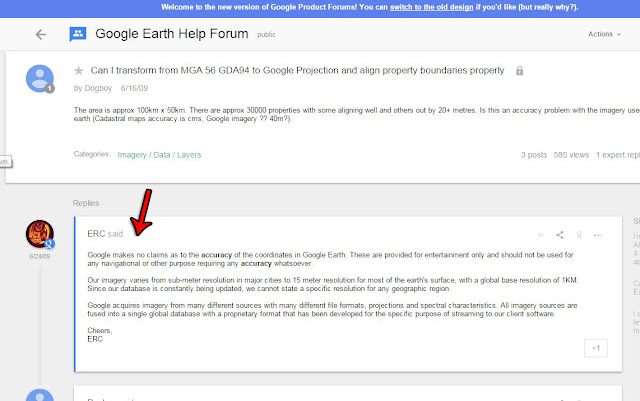Viewport: 640px width, 401px height.
Task: Open the Actions dropdown menu
Action: pos(604,34)
